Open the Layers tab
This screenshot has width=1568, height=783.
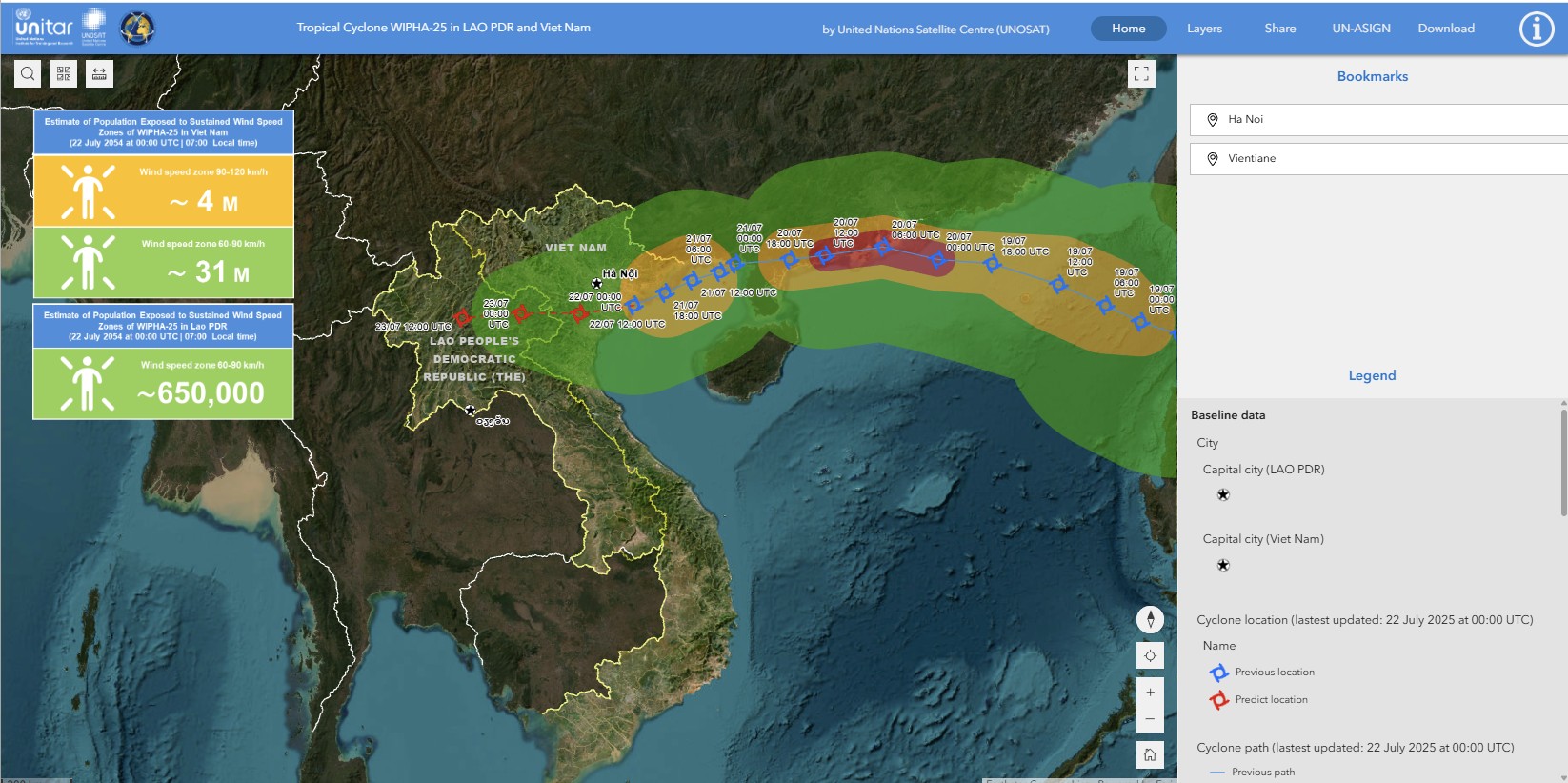click(1204, 29)
